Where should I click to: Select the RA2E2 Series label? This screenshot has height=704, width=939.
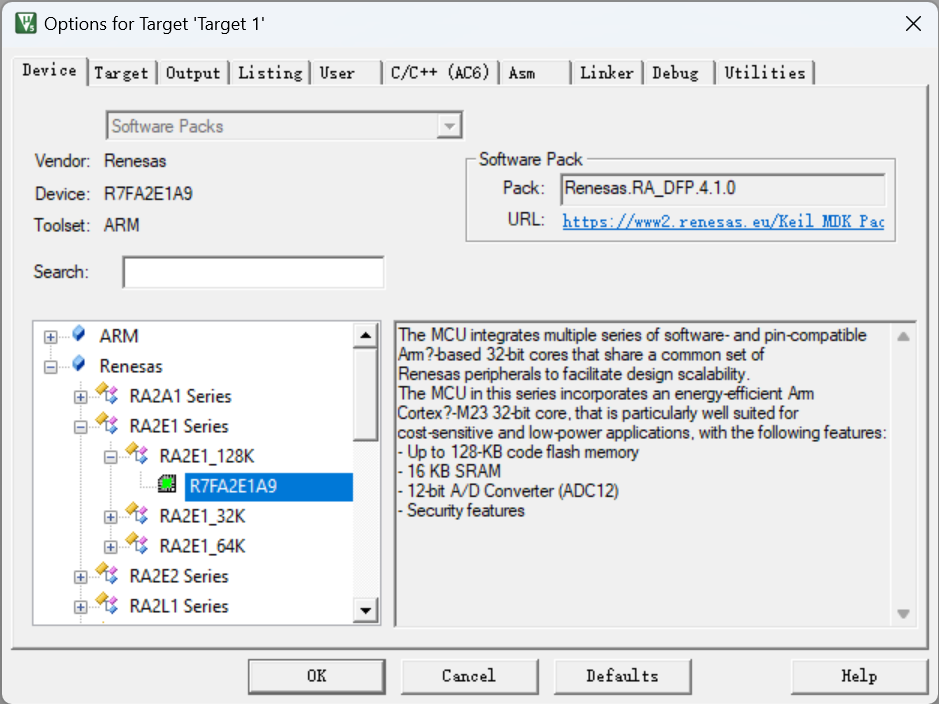pos(179,576)
